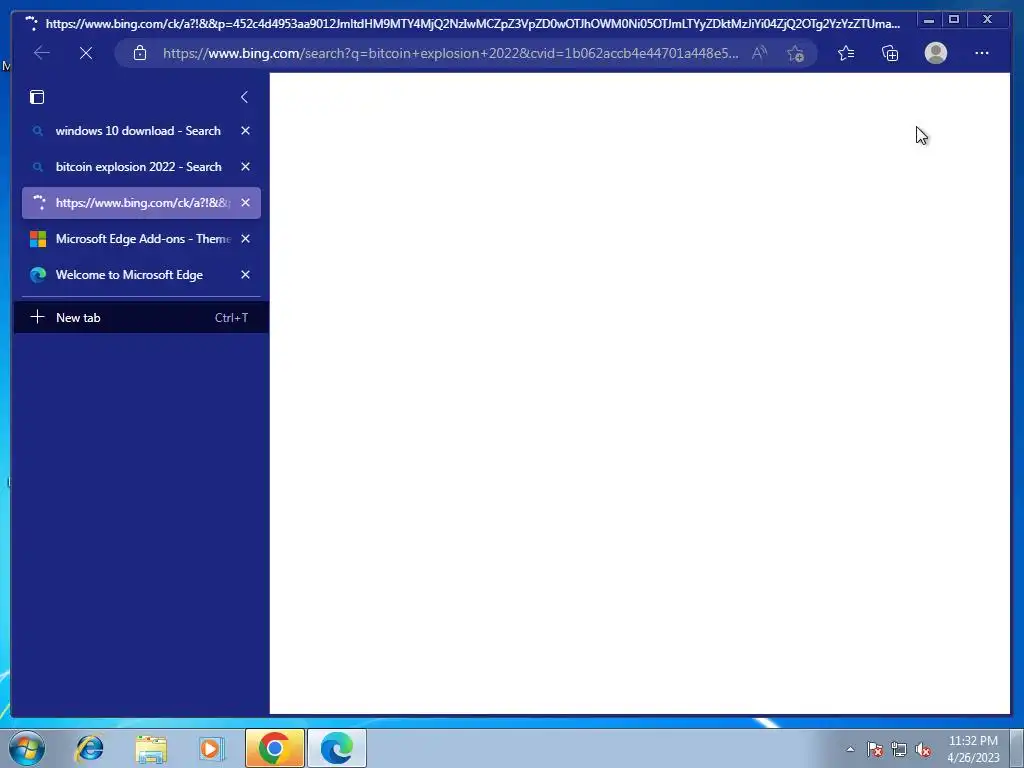Open tab actions menu icon
The width and height of the screenshot is (1024, 768).
[x=37, y=97]
